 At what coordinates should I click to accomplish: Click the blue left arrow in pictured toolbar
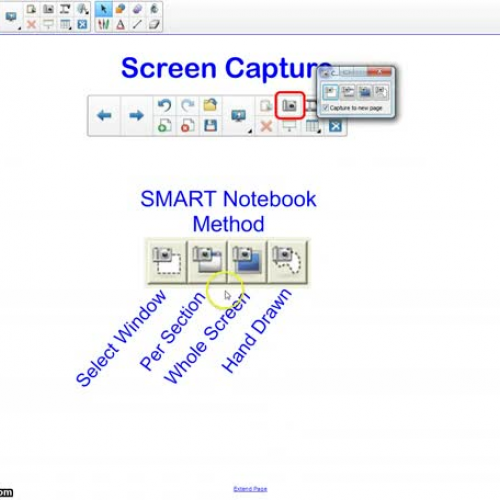coord(104,116)
